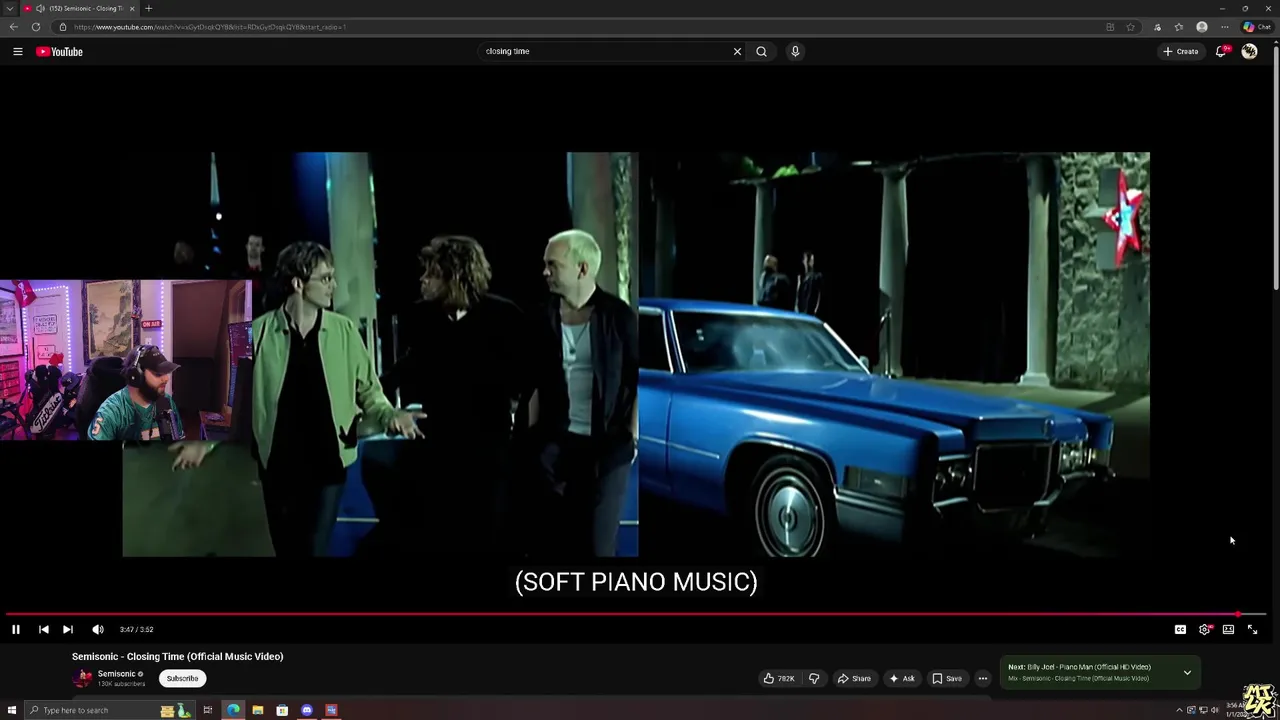Pause the video

tap(16, 629)
